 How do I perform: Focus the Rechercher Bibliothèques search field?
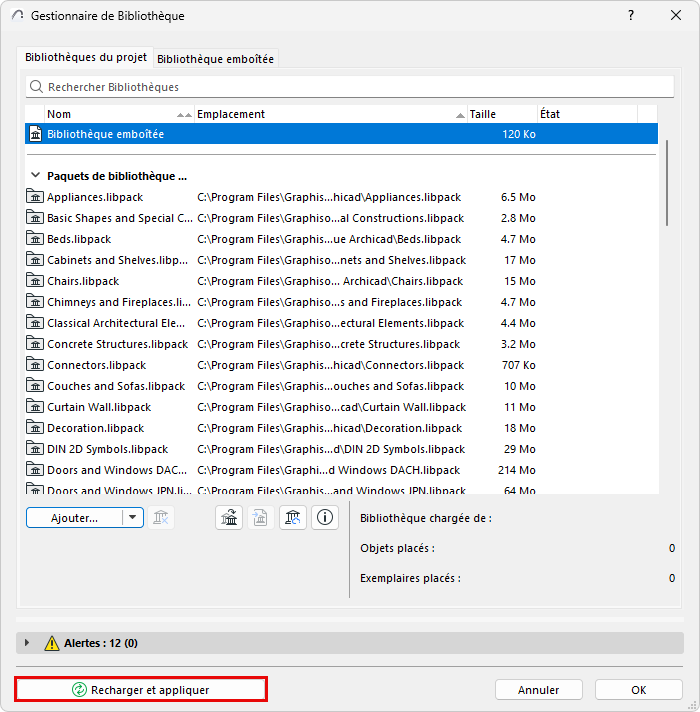click(x=350, y=87)
